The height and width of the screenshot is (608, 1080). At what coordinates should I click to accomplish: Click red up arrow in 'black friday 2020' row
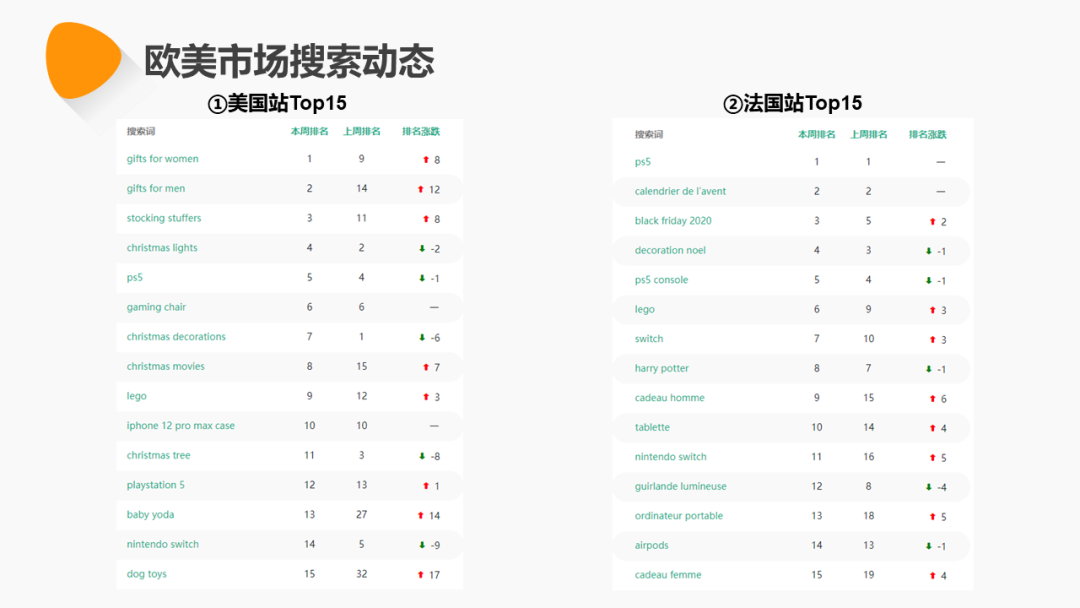(x=933, y=222)
